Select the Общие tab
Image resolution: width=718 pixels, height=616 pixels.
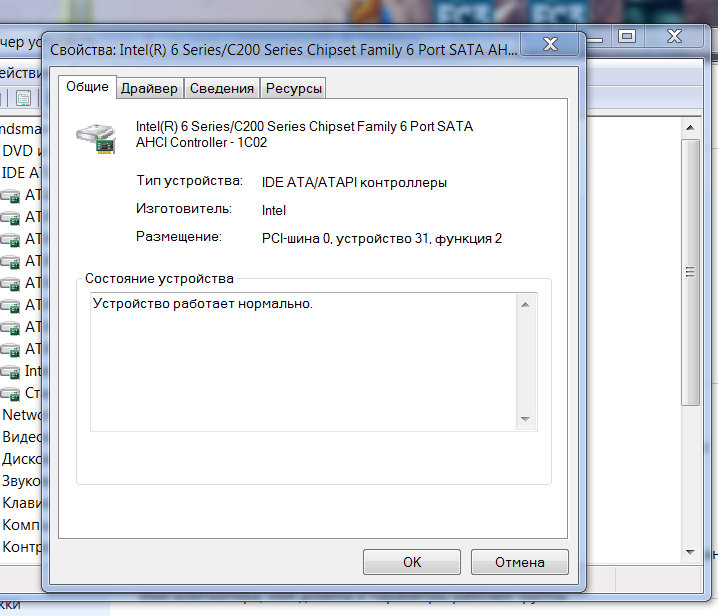click(87, 86)
